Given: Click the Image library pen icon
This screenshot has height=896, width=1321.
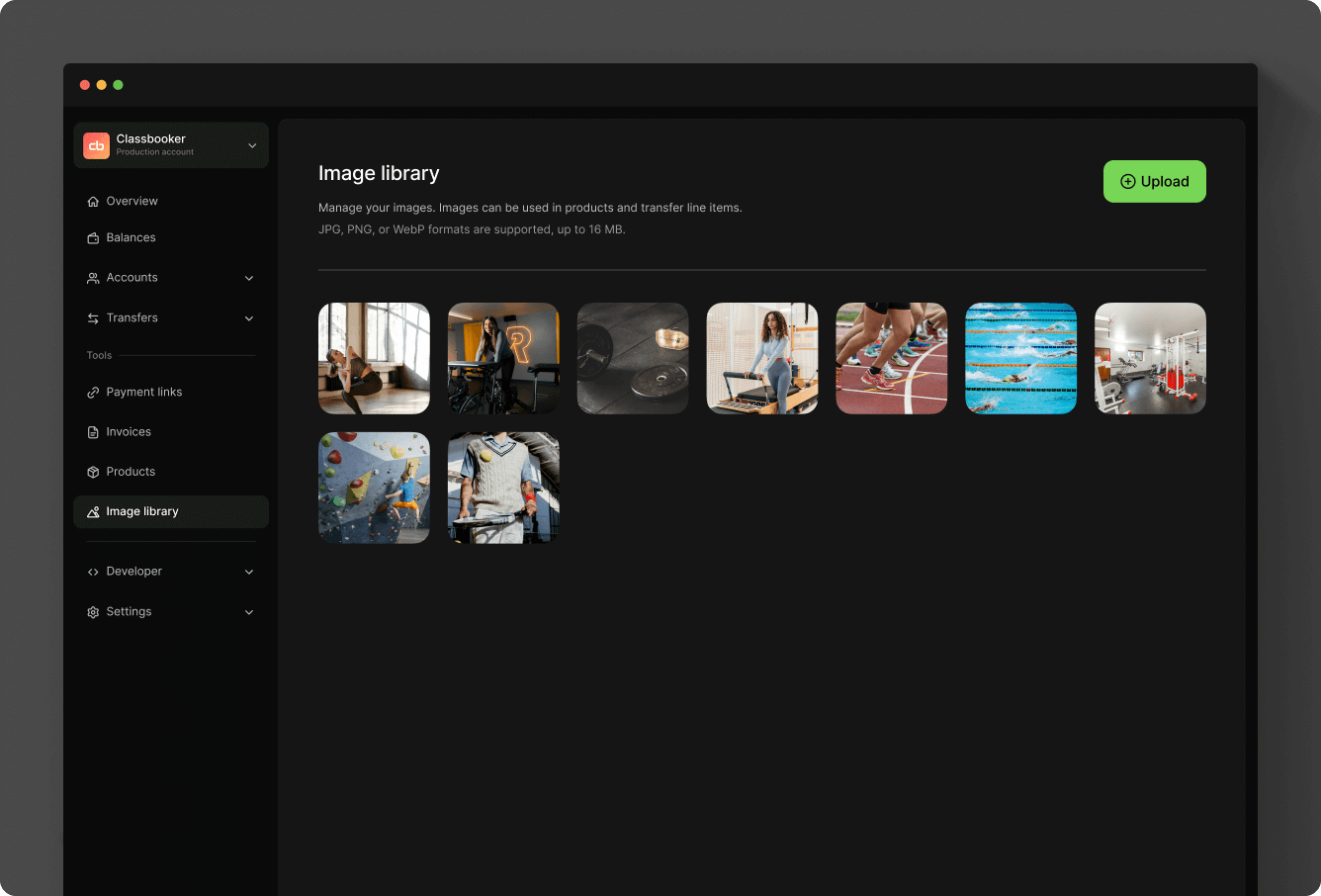Looking at the screenshot, I should pyautogui.click(x=92, y=511).
